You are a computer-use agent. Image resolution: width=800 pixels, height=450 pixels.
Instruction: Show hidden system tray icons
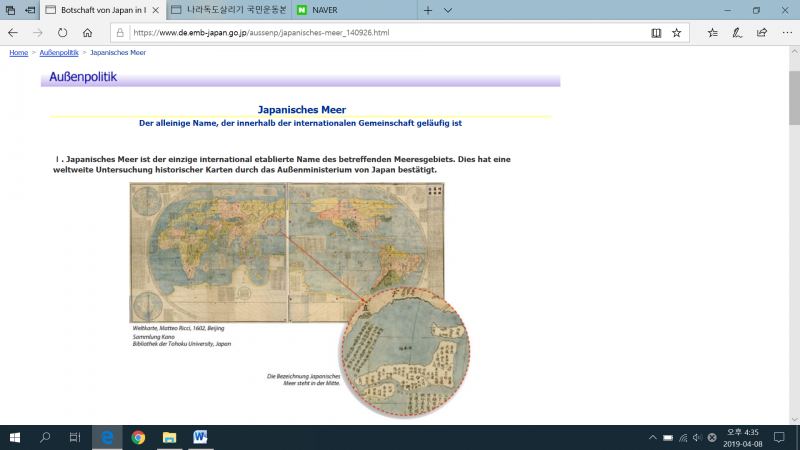pos(652,437)
